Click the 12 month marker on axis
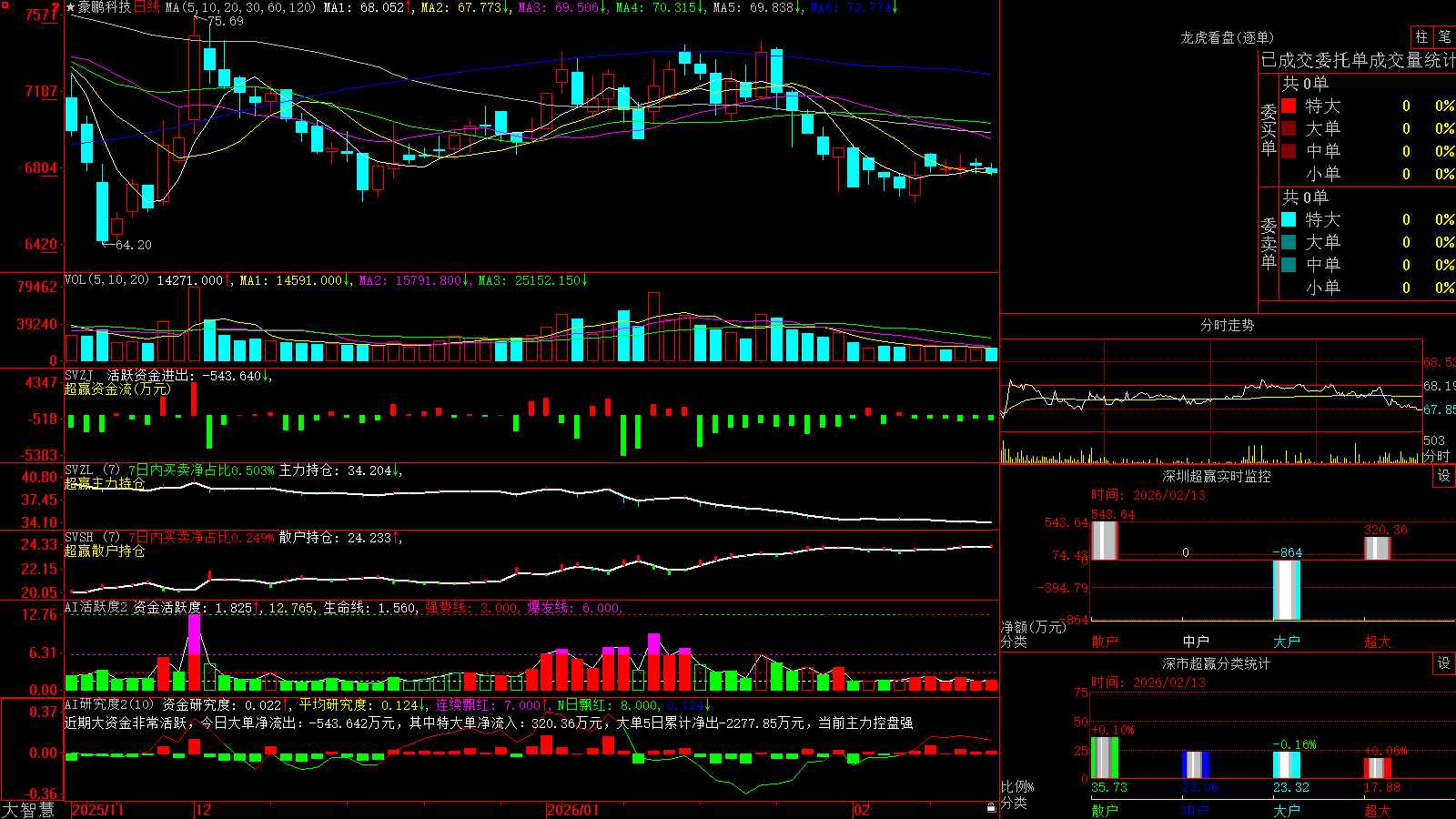The image size is (1456, 819). pyautogui.click(x=204, y=810)
